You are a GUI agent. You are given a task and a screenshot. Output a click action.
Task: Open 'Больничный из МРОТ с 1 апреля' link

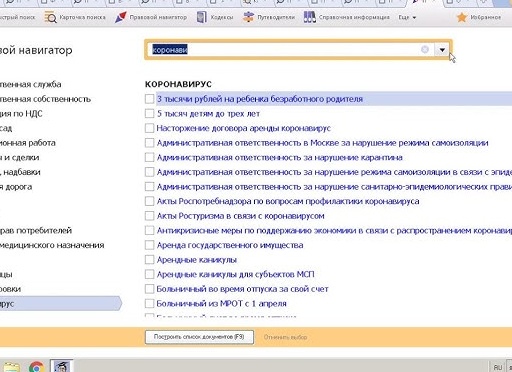point(221,304)
